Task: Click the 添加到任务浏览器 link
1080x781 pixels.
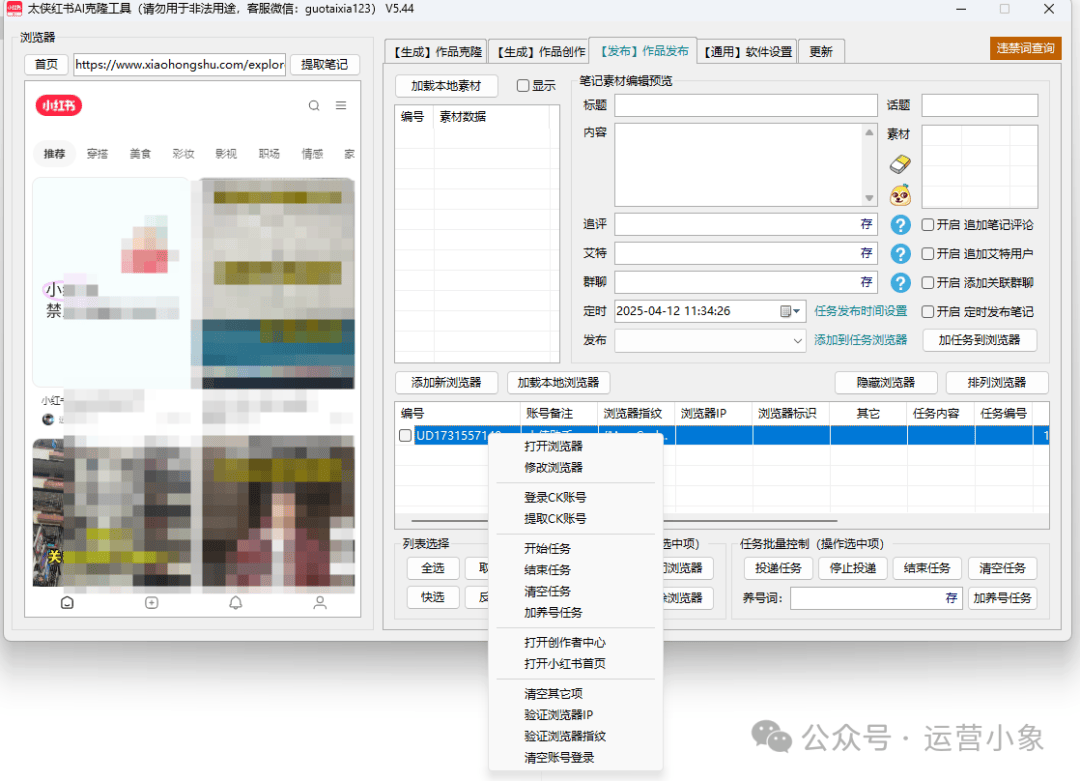Action: (x=860, y=340)
